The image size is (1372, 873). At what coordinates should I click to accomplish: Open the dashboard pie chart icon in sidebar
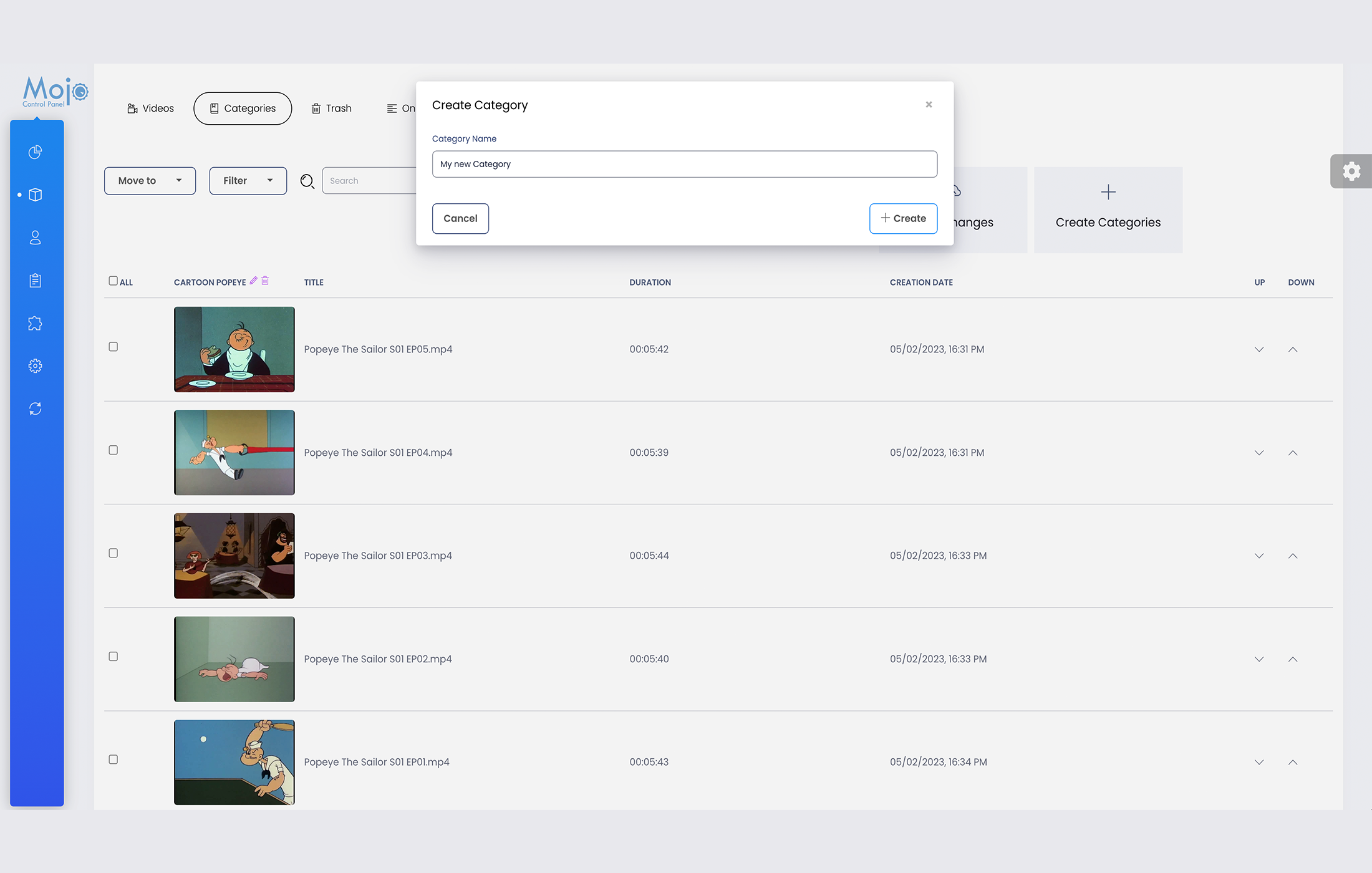point(35,152)
